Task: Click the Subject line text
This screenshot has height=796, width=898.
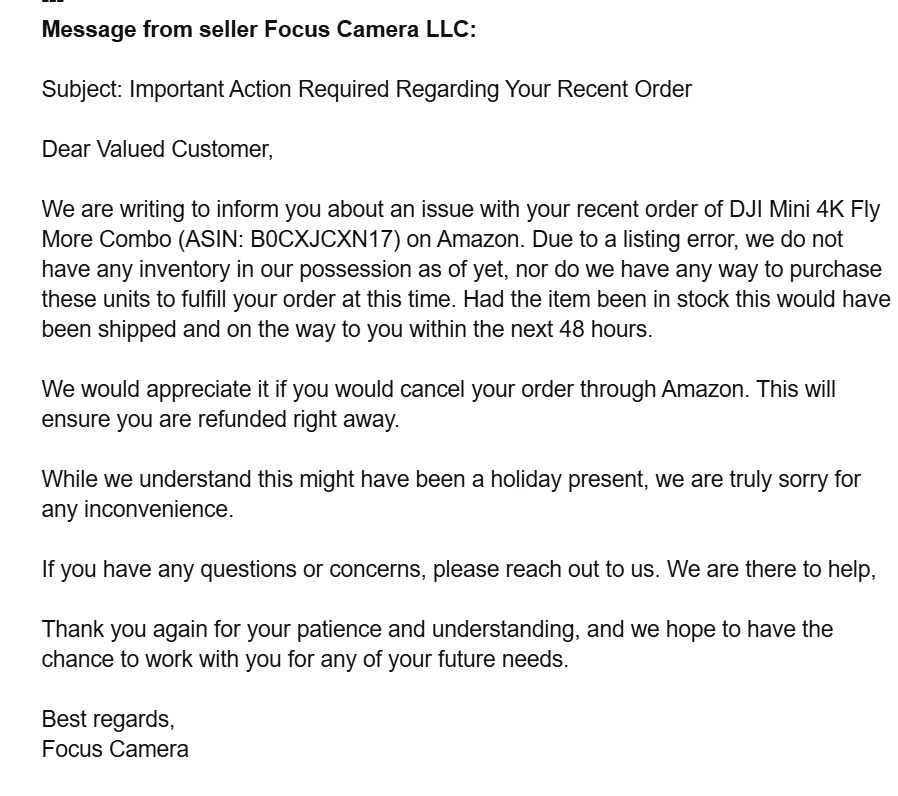Action: [x=367, y=89]
